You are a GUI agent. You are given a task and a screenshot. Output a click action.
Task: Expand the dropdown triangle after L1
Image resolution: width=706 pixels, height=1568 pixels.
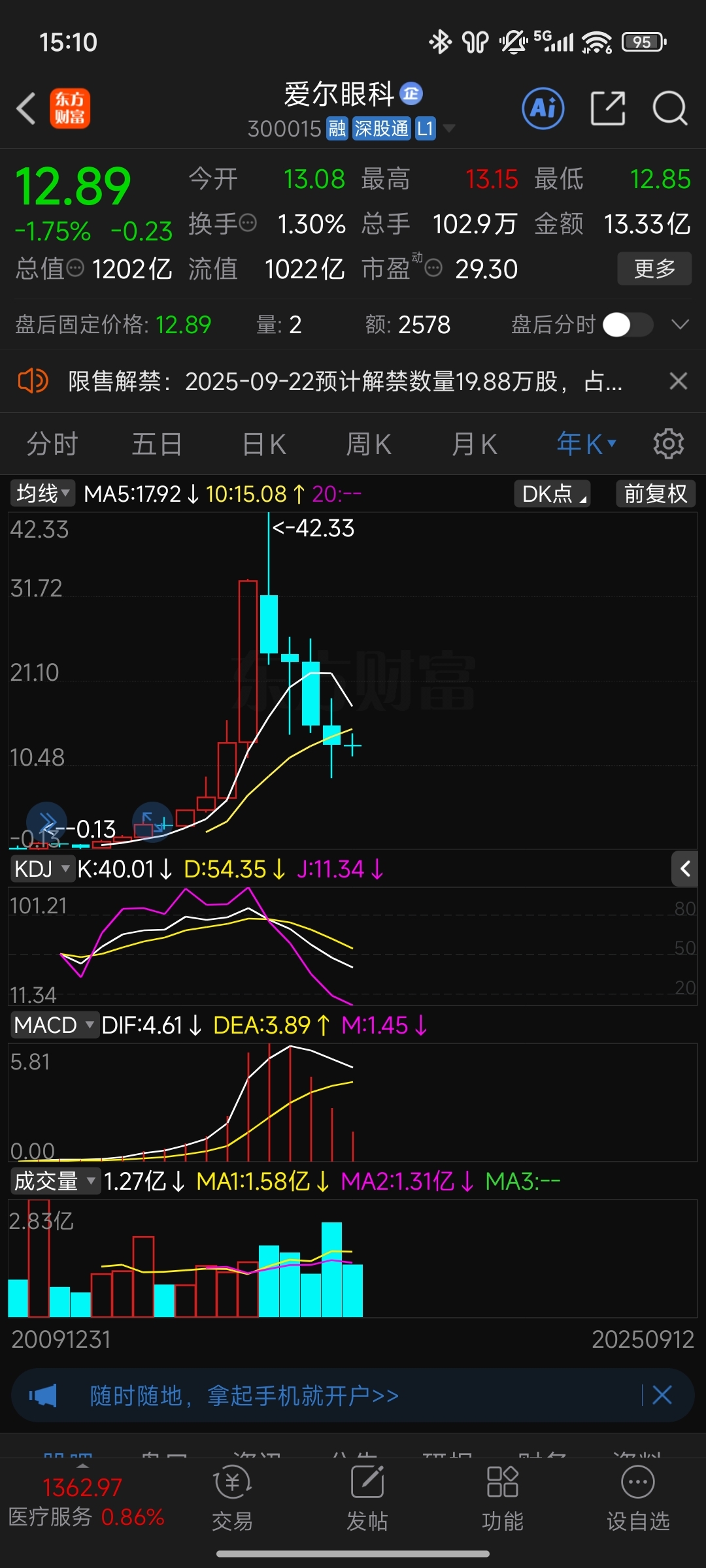tap(449, 128)
